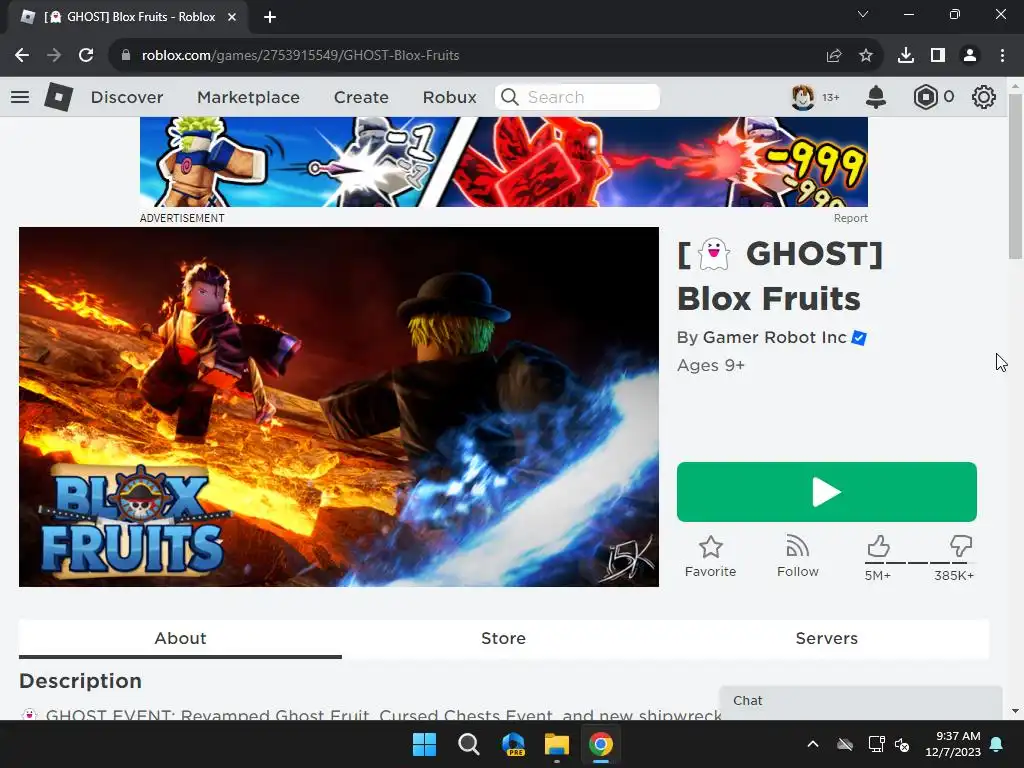Open the Discover page
Screen dimensions: 1024x768
click(127, 97)
